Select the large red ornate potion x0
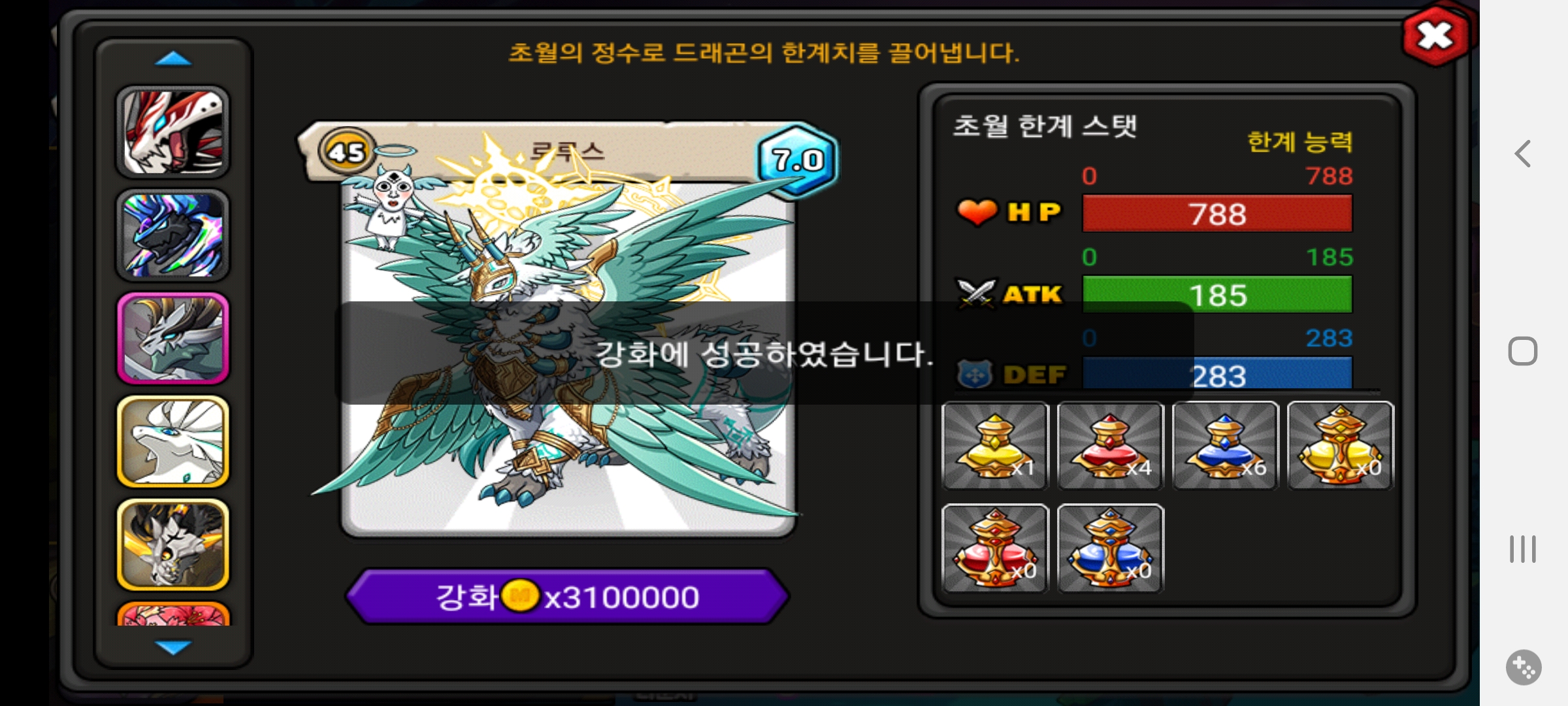Image resolution: width=1568 pixels, height=706 pixels. (995, 548)
